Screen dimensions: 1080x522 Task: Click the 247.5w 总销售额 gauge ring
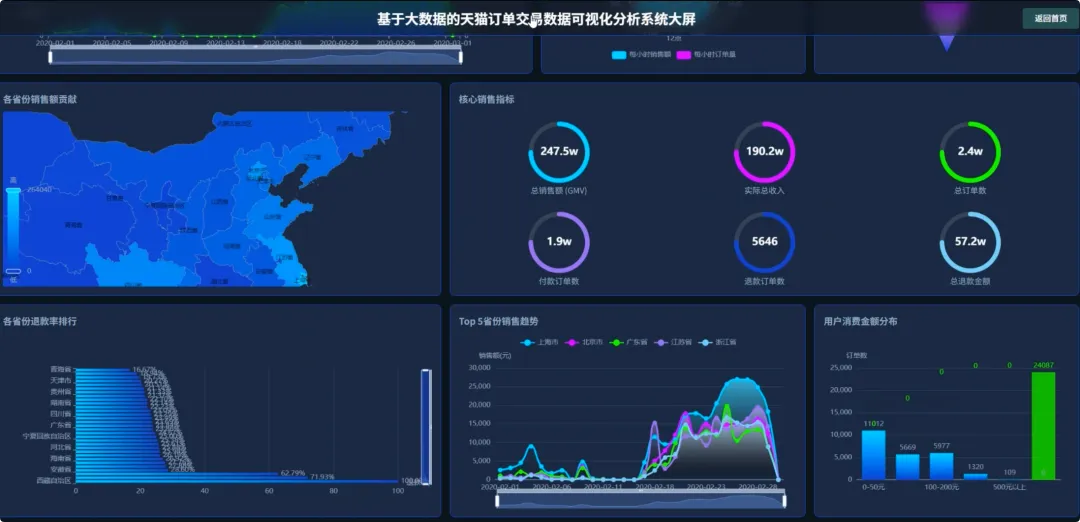[559, 152]
